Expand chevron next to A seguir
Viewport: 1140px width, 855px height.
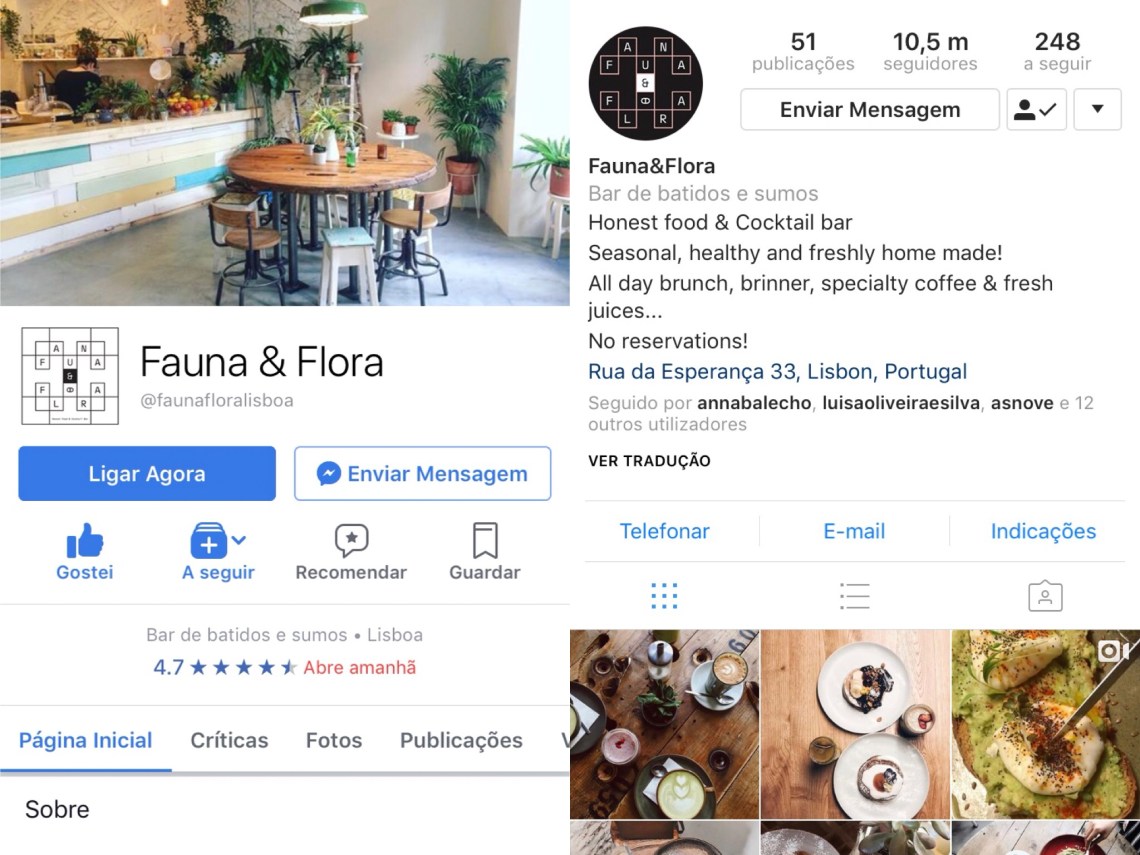239,540
